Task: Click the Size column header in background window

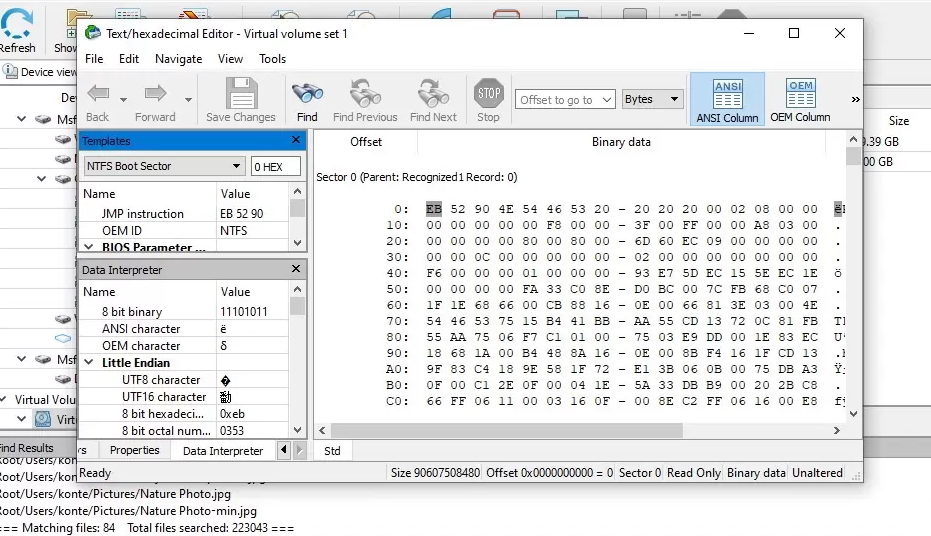Action: point(898,120)
